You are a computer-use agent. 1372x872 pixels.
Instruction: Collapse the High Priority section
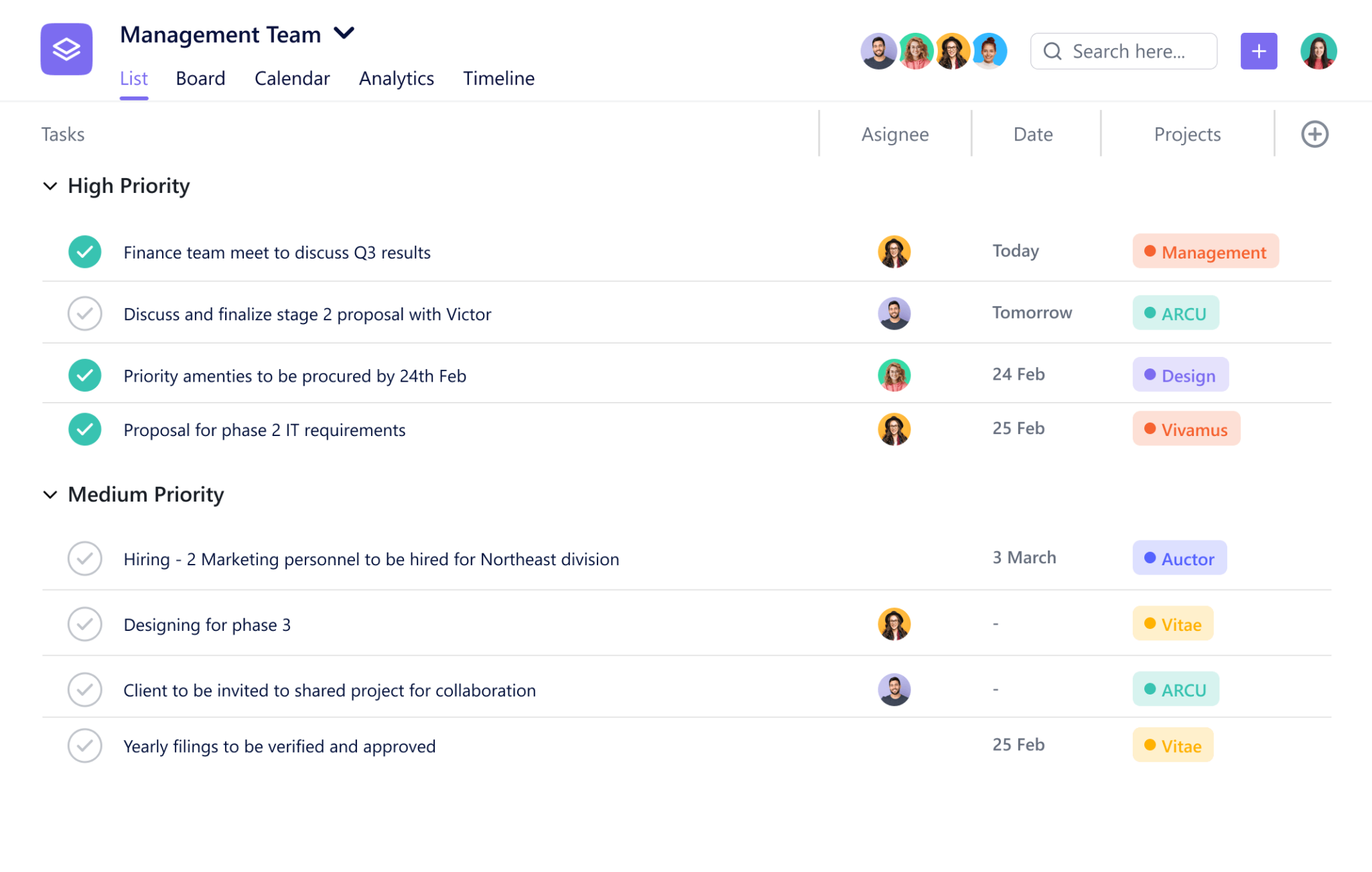tap(50, 186)
